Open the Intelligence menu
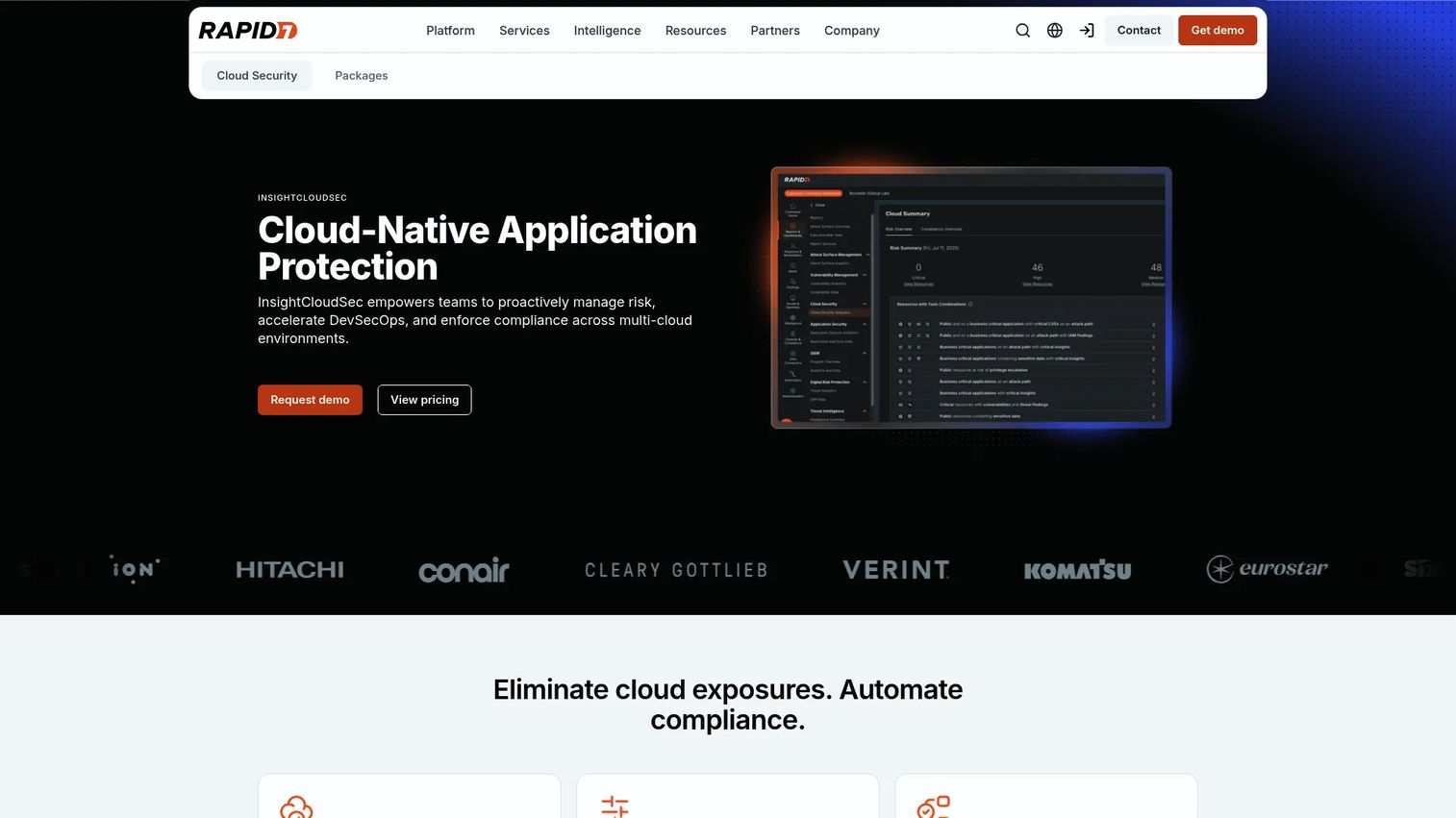The width and height of the screenshot is (1456, 818). pos(607,30)
